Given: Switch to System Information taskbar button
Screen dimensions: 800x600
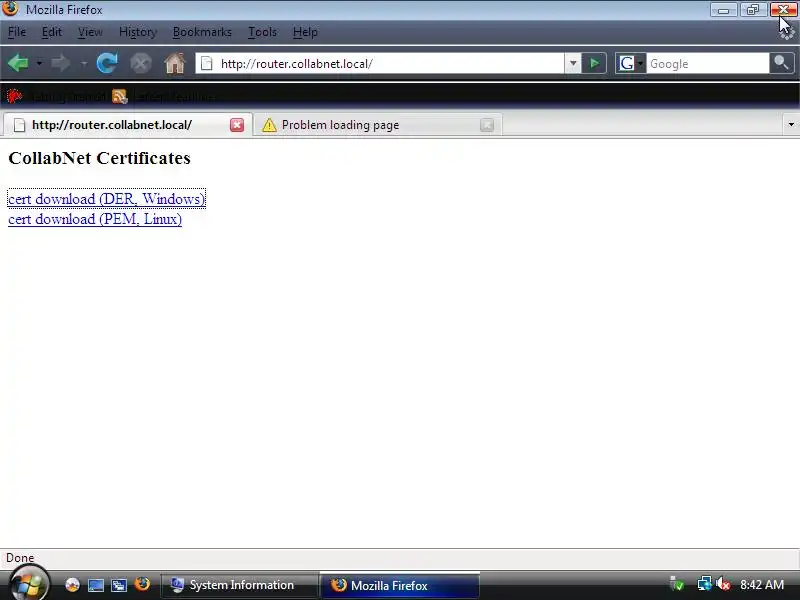Looking at the screenshot, I should pyautogui.click(x=239, y=585).
